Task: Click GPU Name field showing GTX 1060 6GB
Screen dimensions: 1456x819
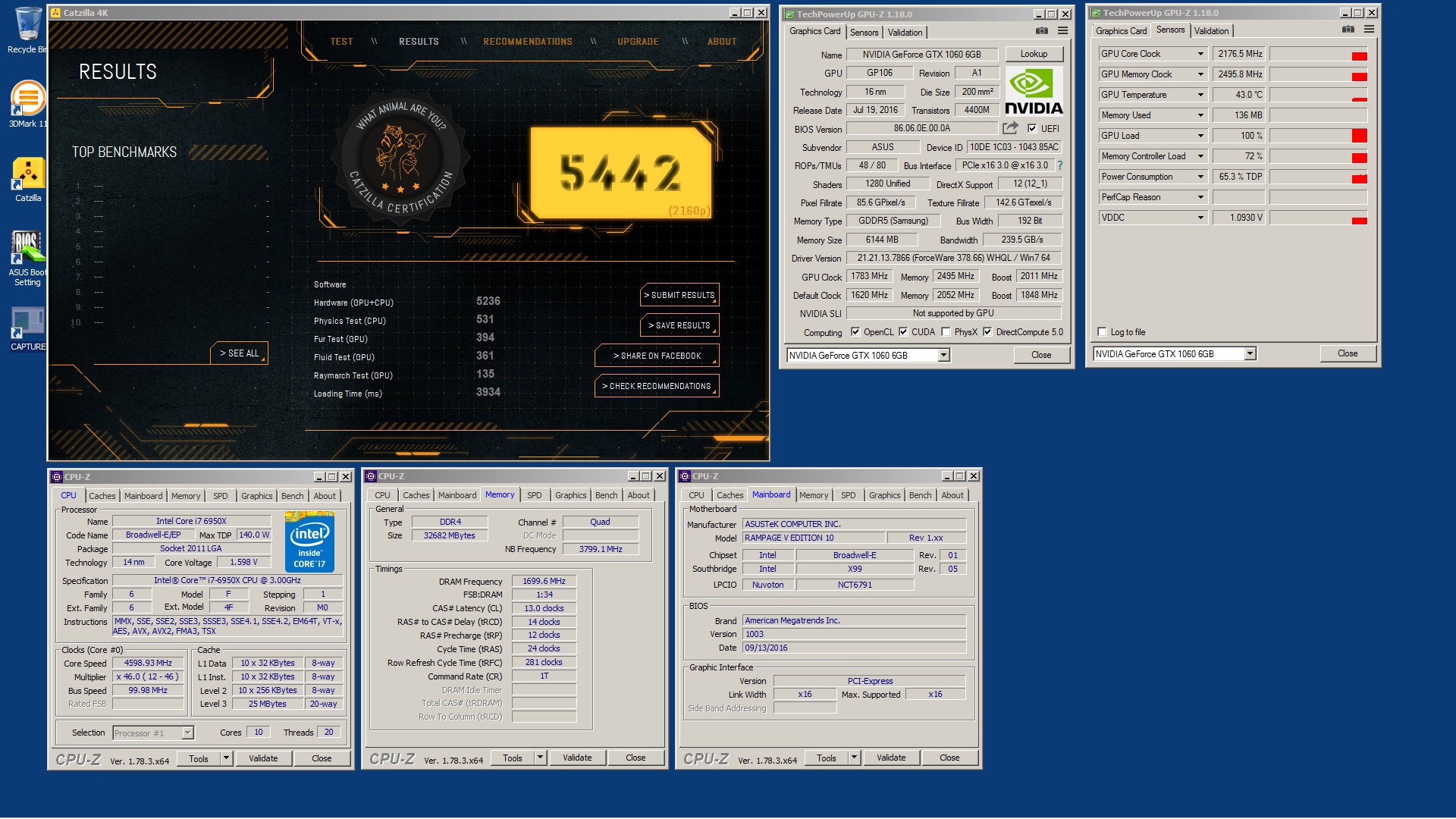Action: point(921,55)
